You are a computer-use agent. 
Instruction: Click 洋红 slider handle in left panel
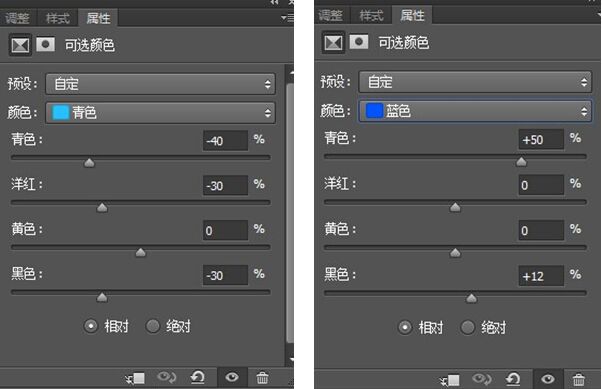pyautogui.click(x=102, y=208)
